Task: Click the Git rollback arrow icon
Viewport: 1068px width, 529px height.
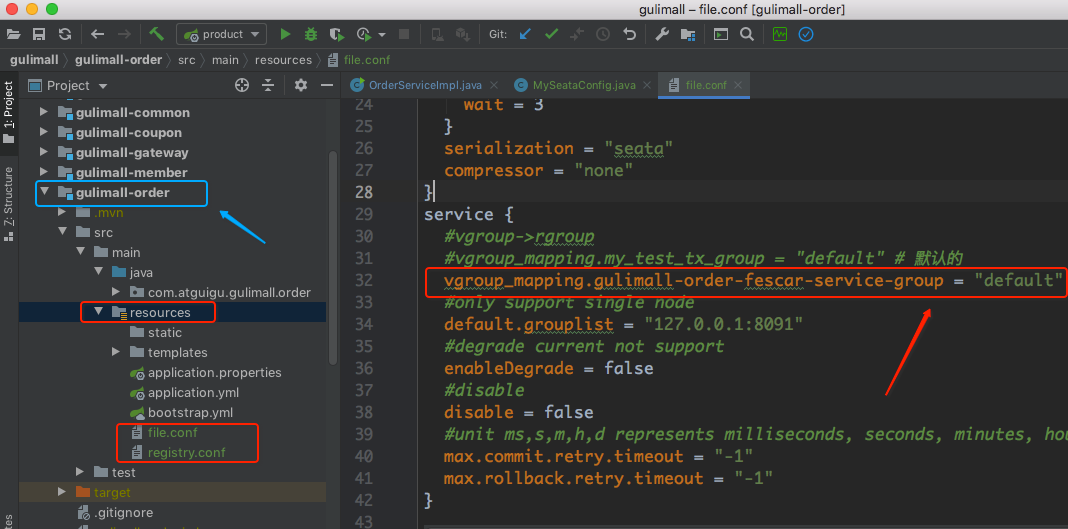Action: (629, 34)
